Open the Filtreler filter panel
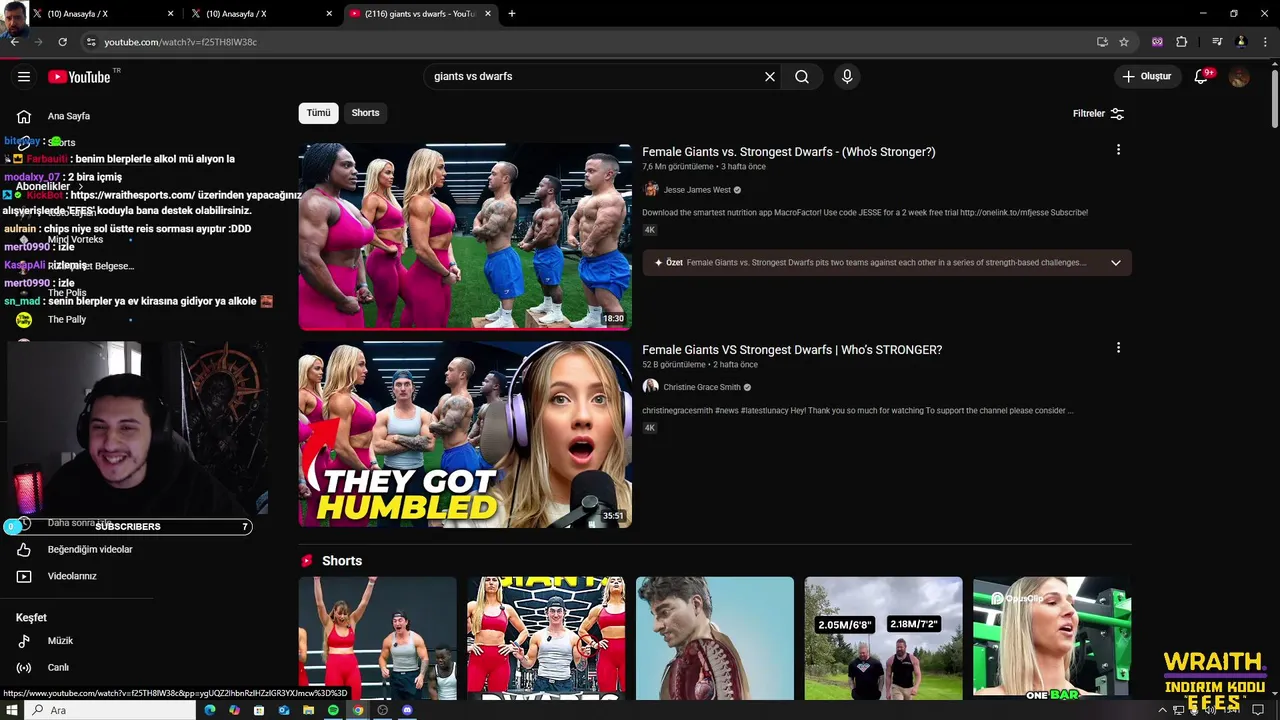This screenshot has width=1280, height=720. 1098,114
